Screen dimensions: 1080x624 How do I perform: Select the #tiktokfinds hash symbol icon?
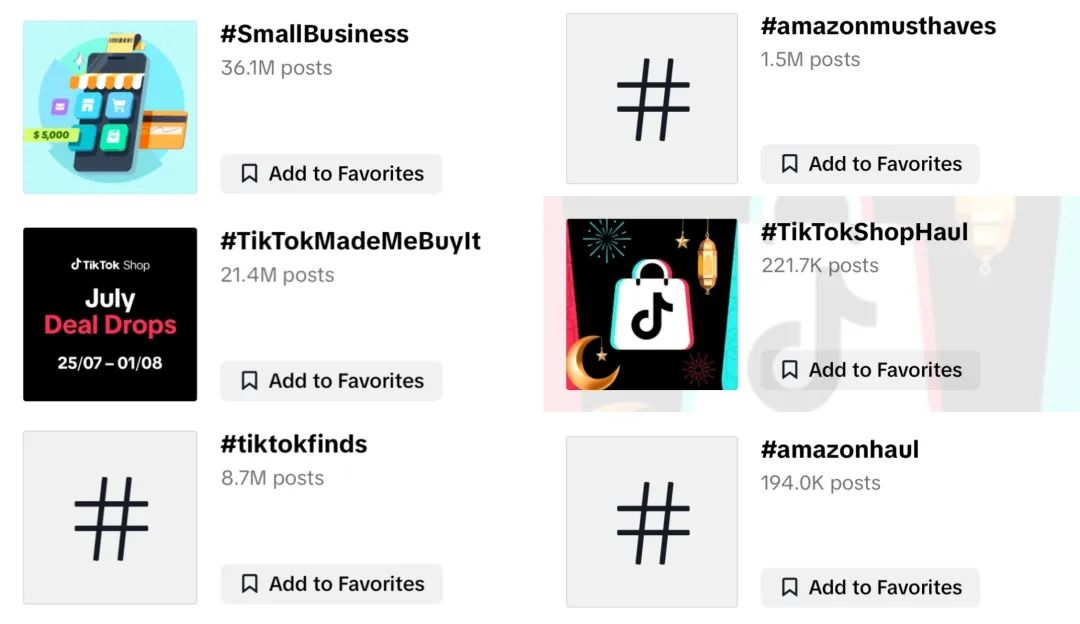coord(110,517)
